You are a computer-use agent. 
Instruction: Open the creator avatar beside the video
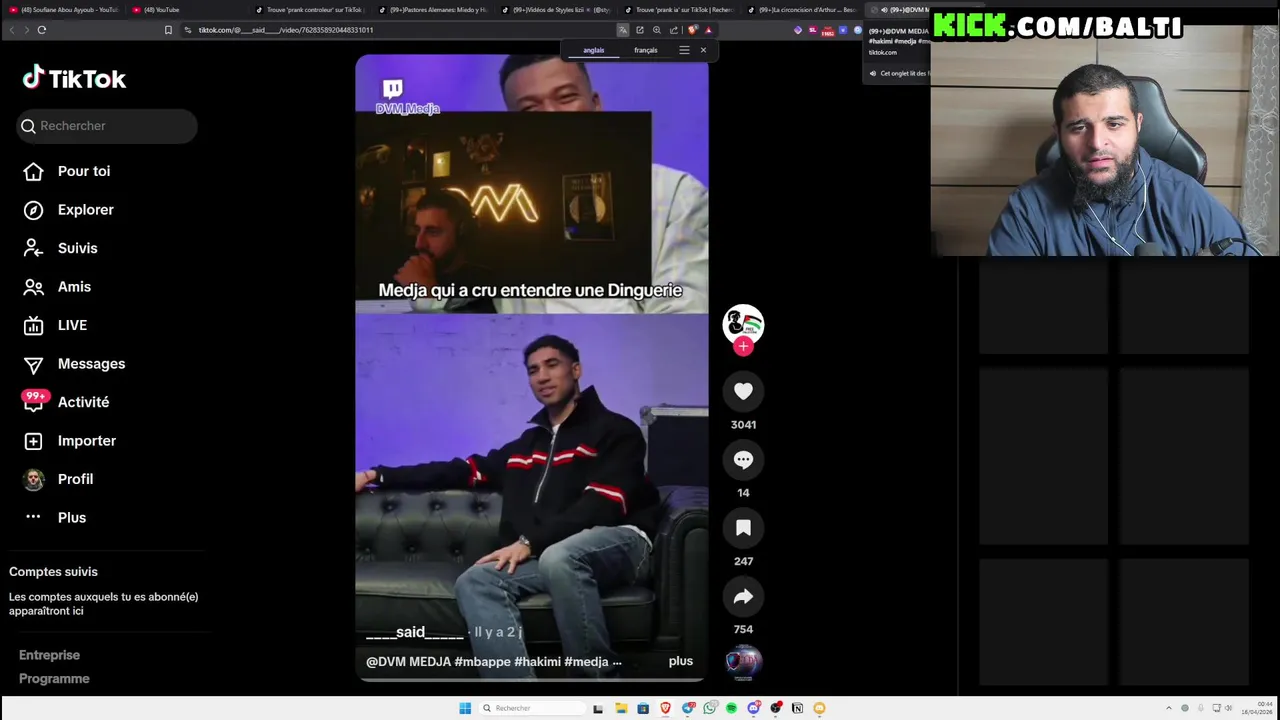(743, 323)
